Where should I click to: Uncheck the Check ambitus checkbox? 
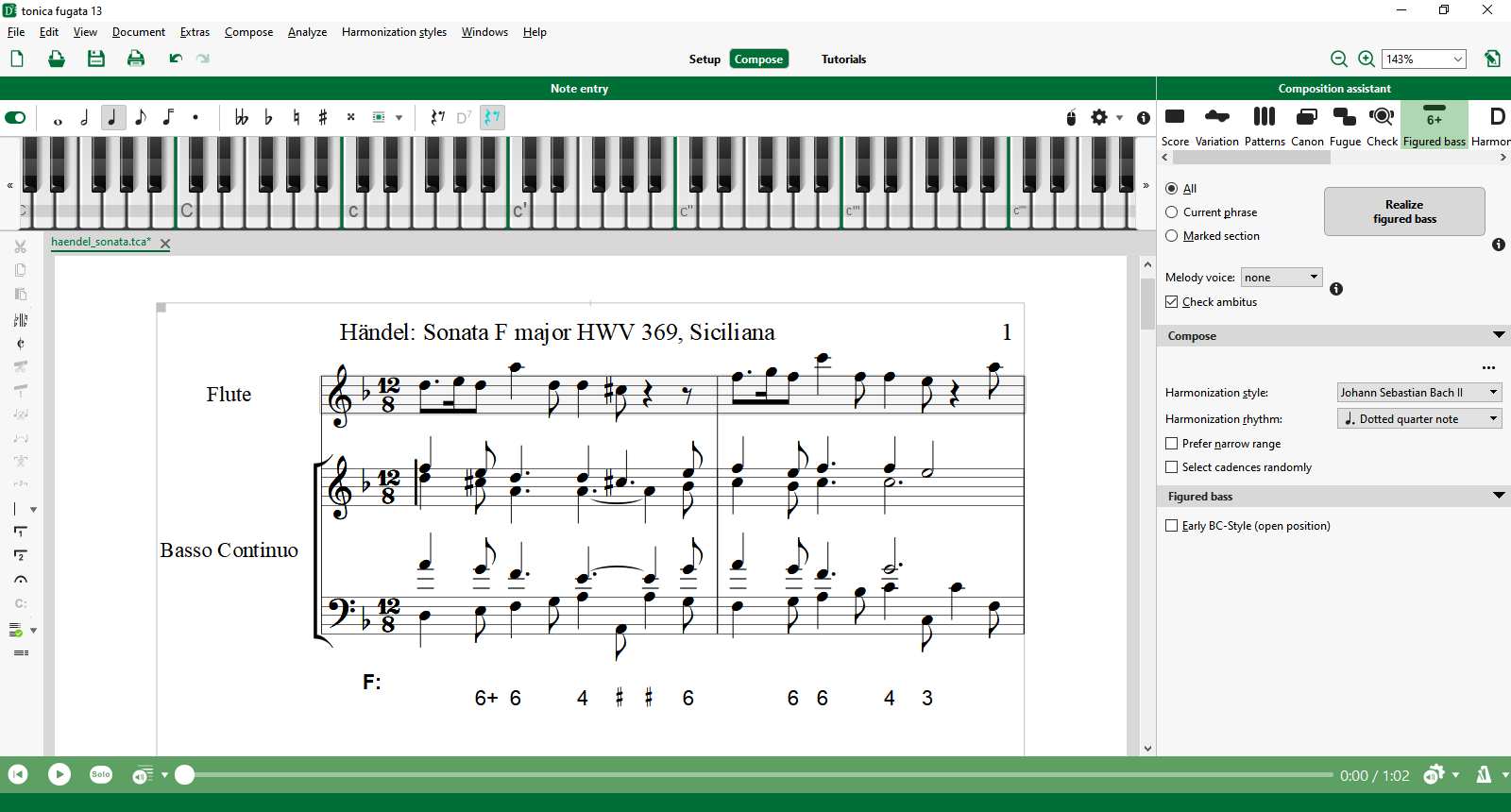(x=1172, y=302)
